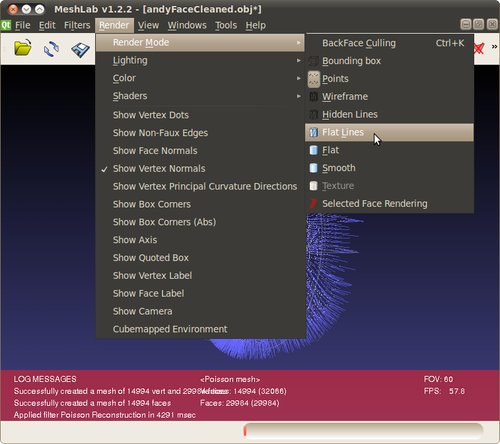
Task: Select Points render mode
Action: coord(389,79)
